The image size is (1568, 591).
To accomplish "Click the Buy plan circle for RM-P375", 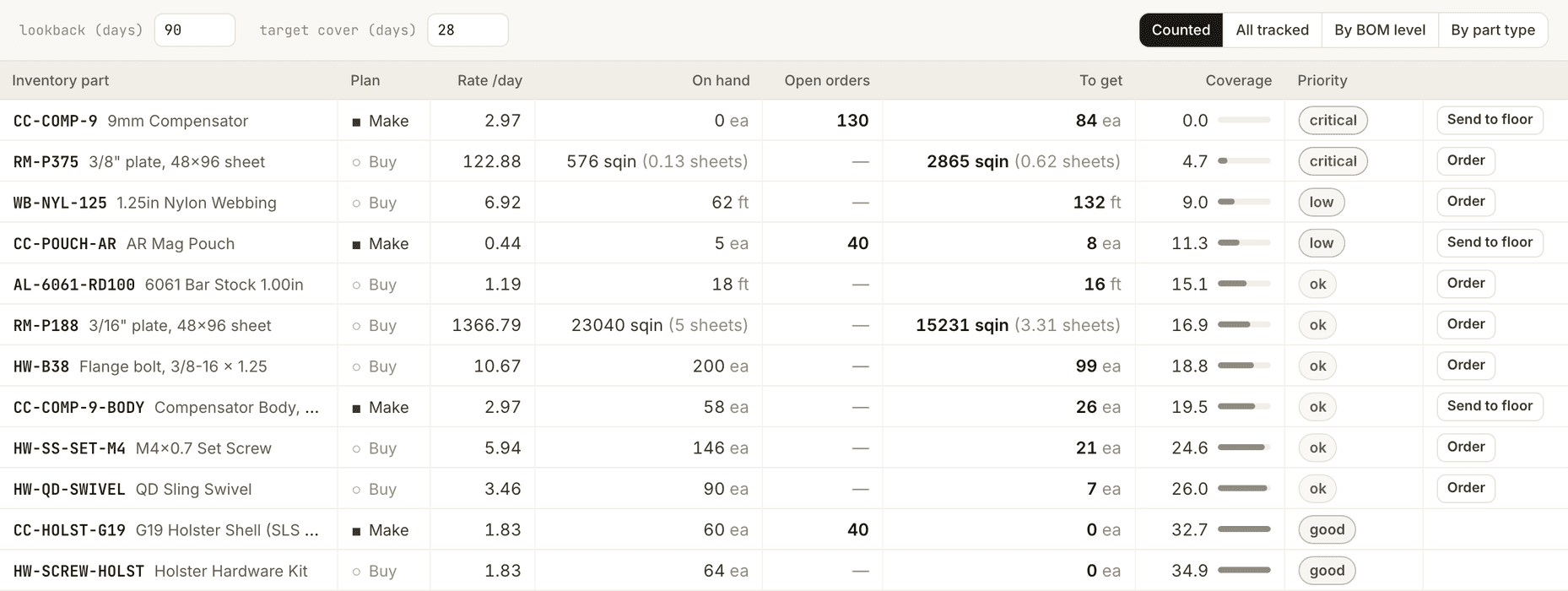I will pos(356,162).
